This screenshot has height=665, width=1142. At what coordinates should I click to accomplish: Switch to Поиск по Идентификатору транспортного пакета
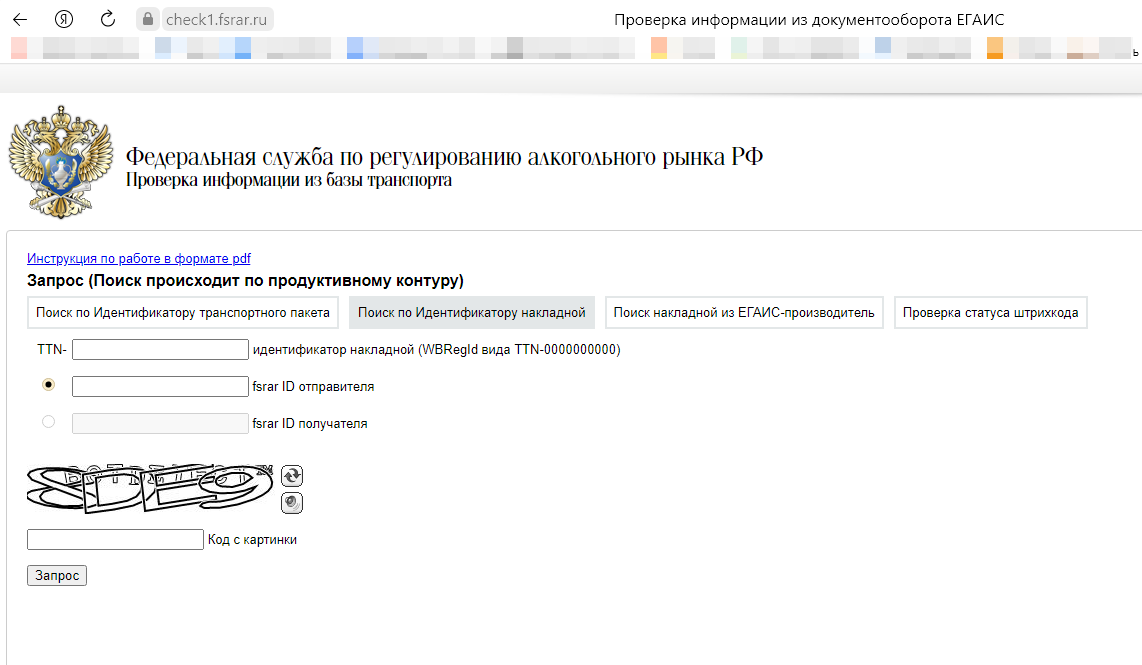point(182,312)
